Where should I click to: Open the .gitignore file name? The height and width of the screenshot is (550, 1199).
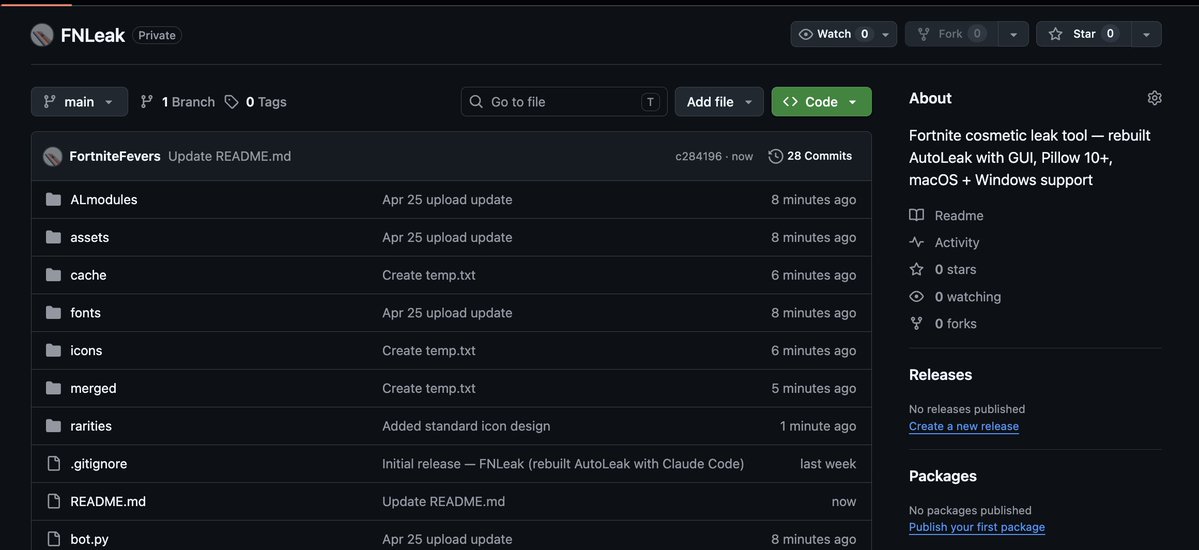coord(99,464)
